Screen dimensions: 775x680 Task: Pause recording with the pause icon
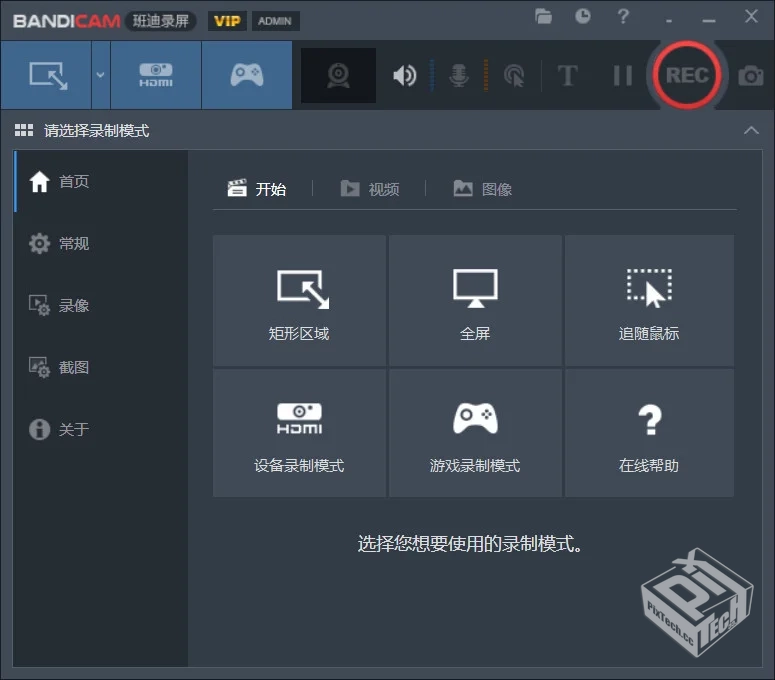[623, 76]
